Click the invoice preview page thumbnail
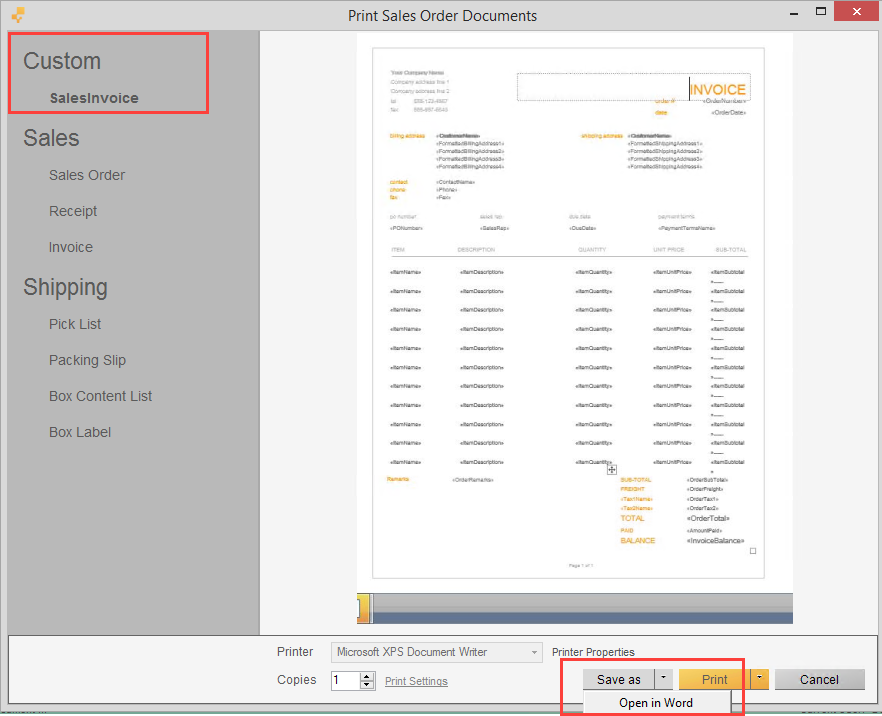882x716 pixels. coord(568,313)
